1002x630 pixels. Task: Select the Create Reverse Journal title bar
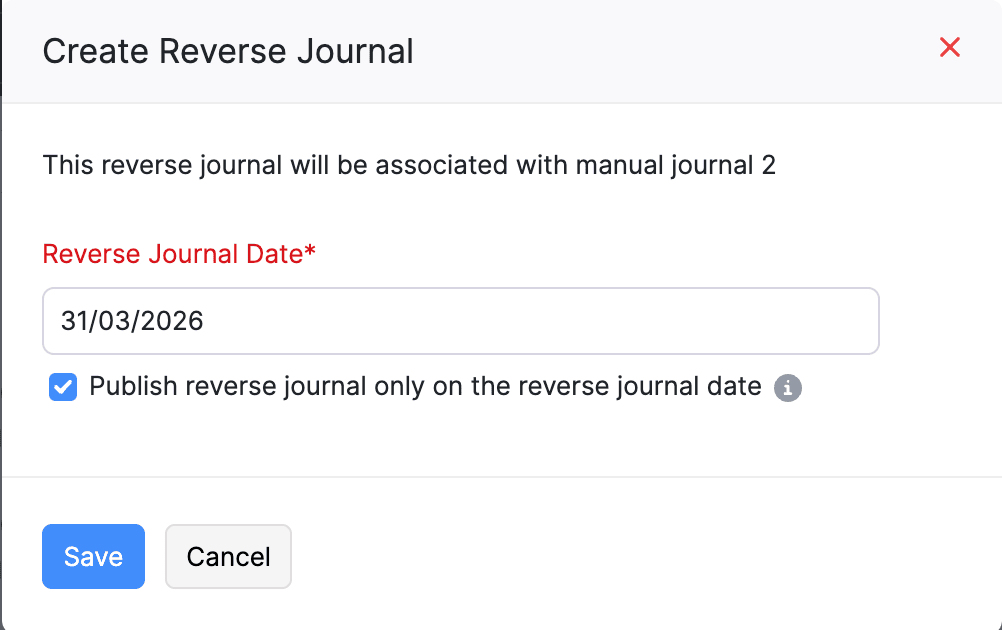click(227, 50)
